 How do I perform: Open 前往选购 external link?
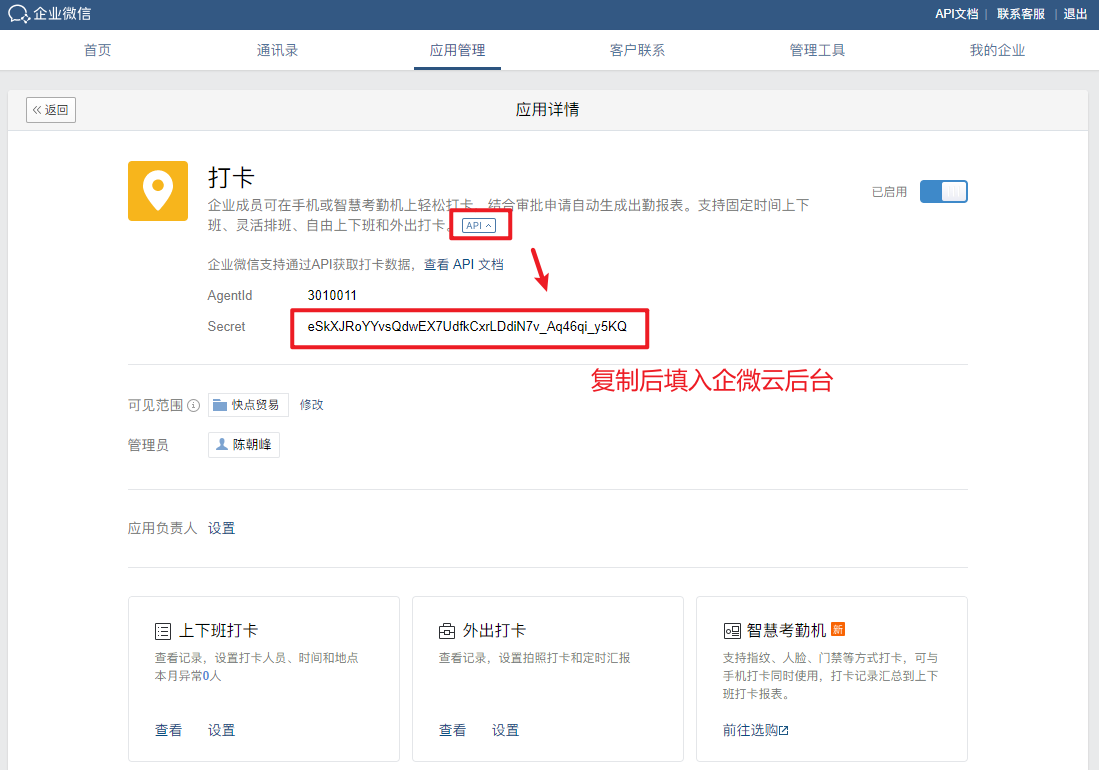(755, 730)
